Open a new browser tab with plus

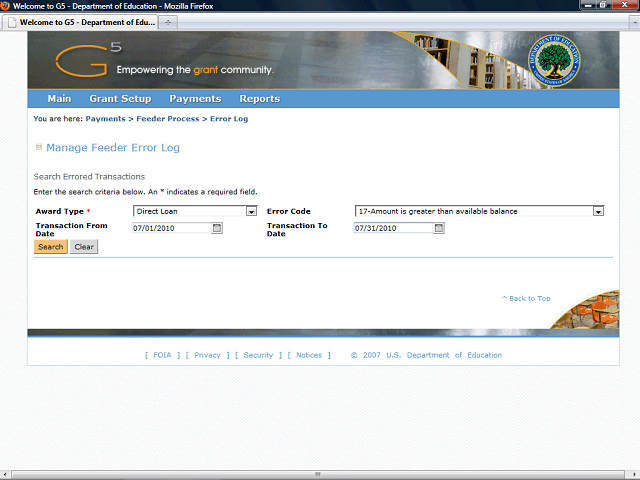point(168,22)
